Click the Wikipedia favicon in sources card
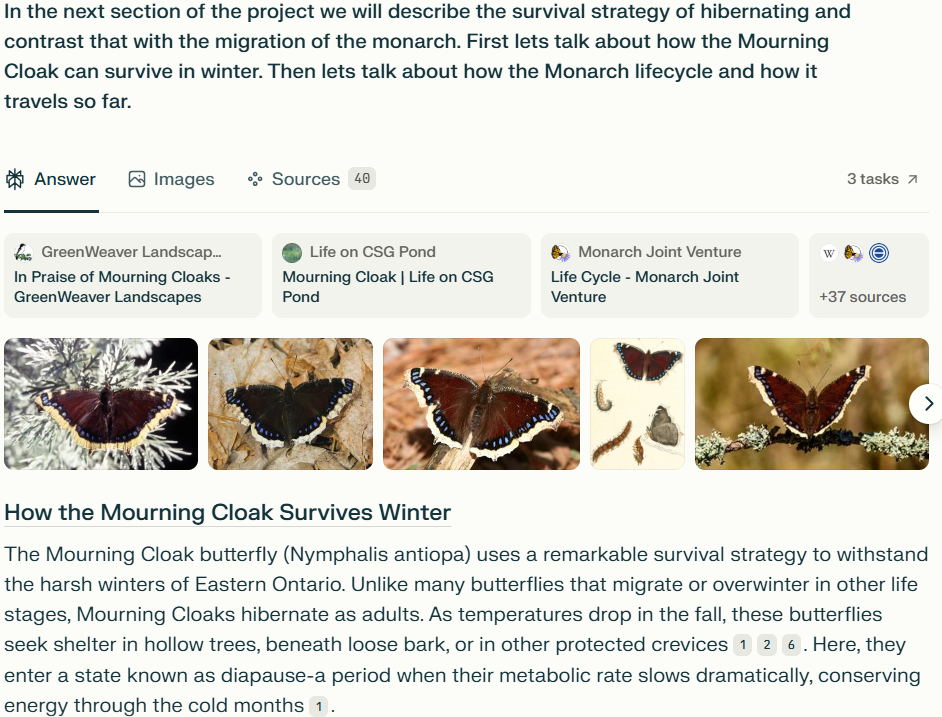Viewport: 942px width, 717px height. tap(829, 253)
